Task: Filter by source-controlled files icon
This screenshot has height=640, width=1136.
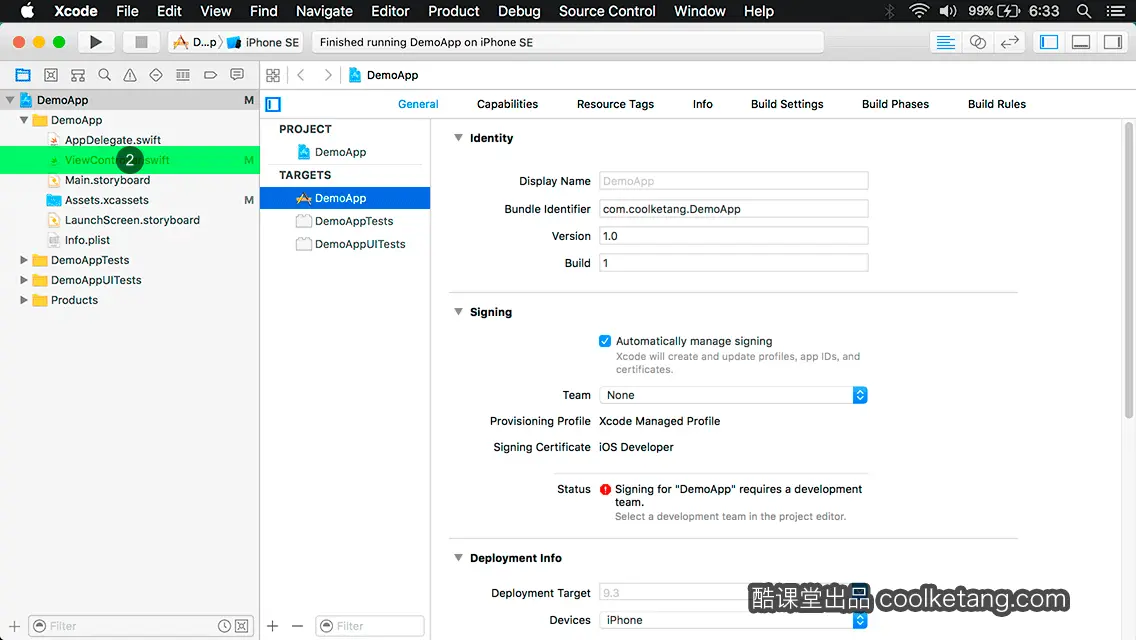Action: [242, 626]
